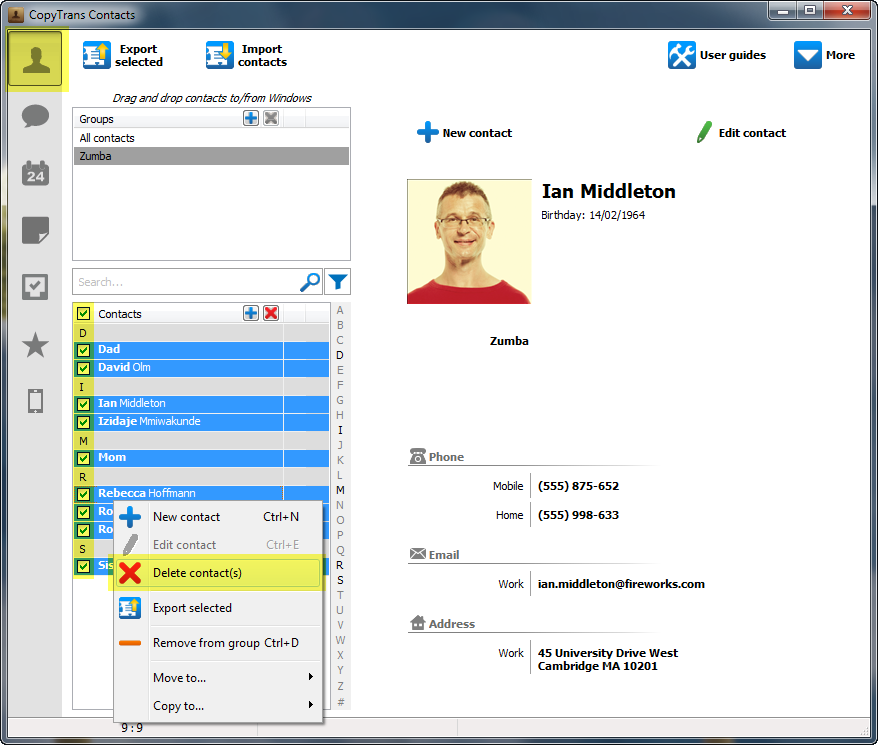The width and height of the screenshot is (878, 745).
Task: Open the Device phone section icon
Action: [35, 401]
